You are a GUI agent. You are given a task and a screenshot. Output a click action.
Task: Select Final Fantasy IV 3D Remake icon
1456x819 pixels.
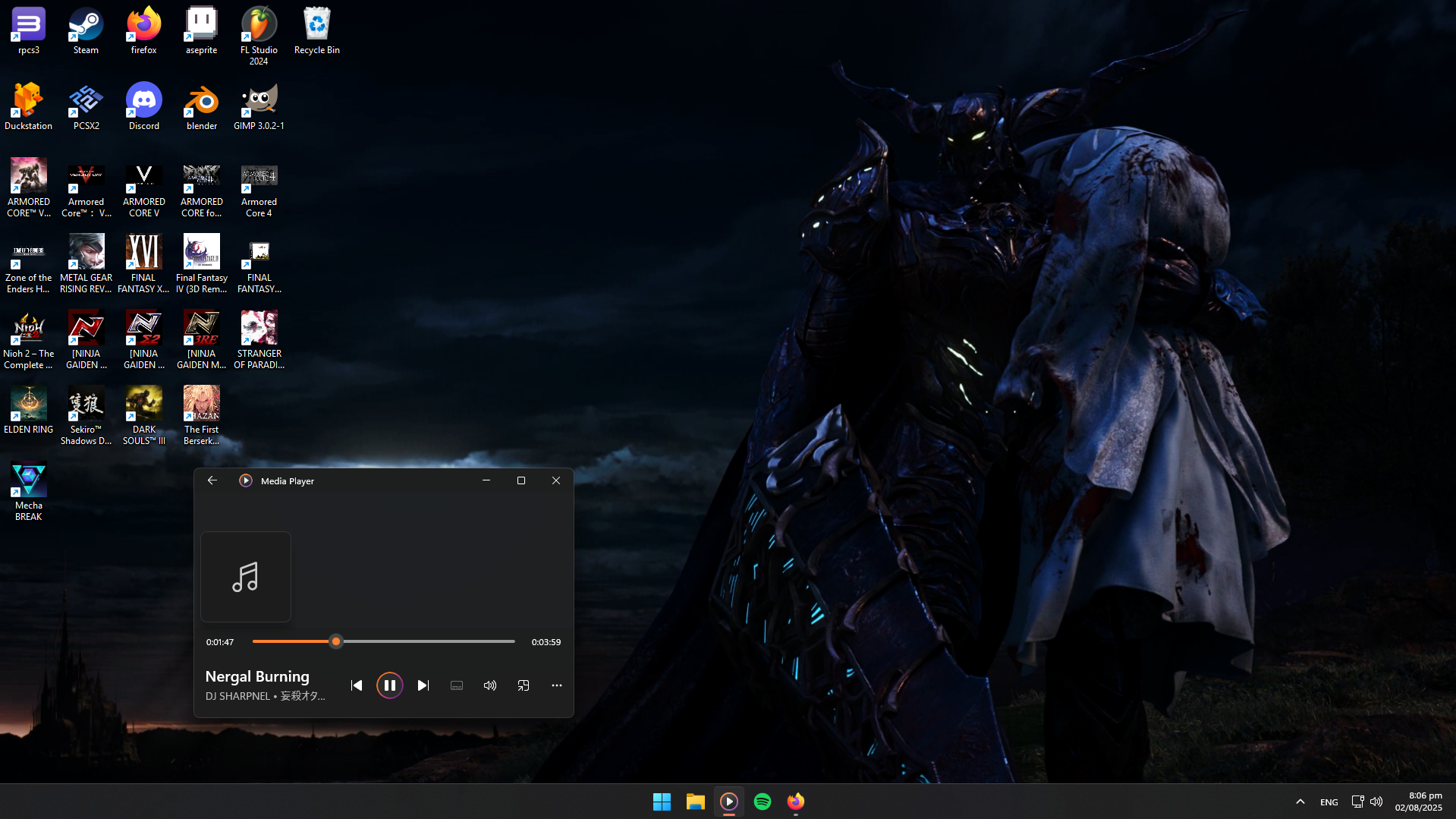coord(201,264)
